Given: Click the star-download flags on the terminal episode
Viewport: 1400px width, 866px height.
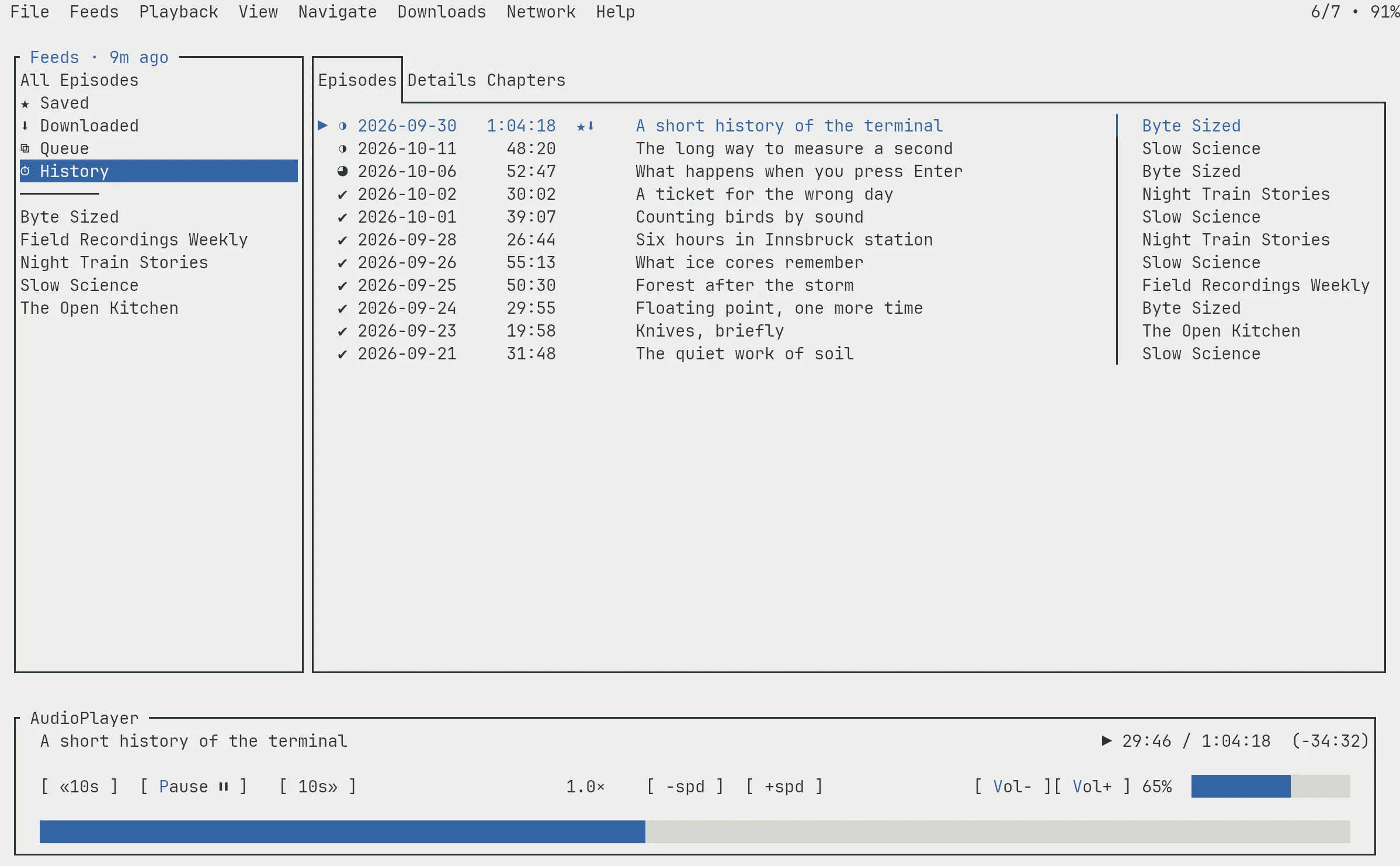Looking at the screenshot, I should point(586,126).
